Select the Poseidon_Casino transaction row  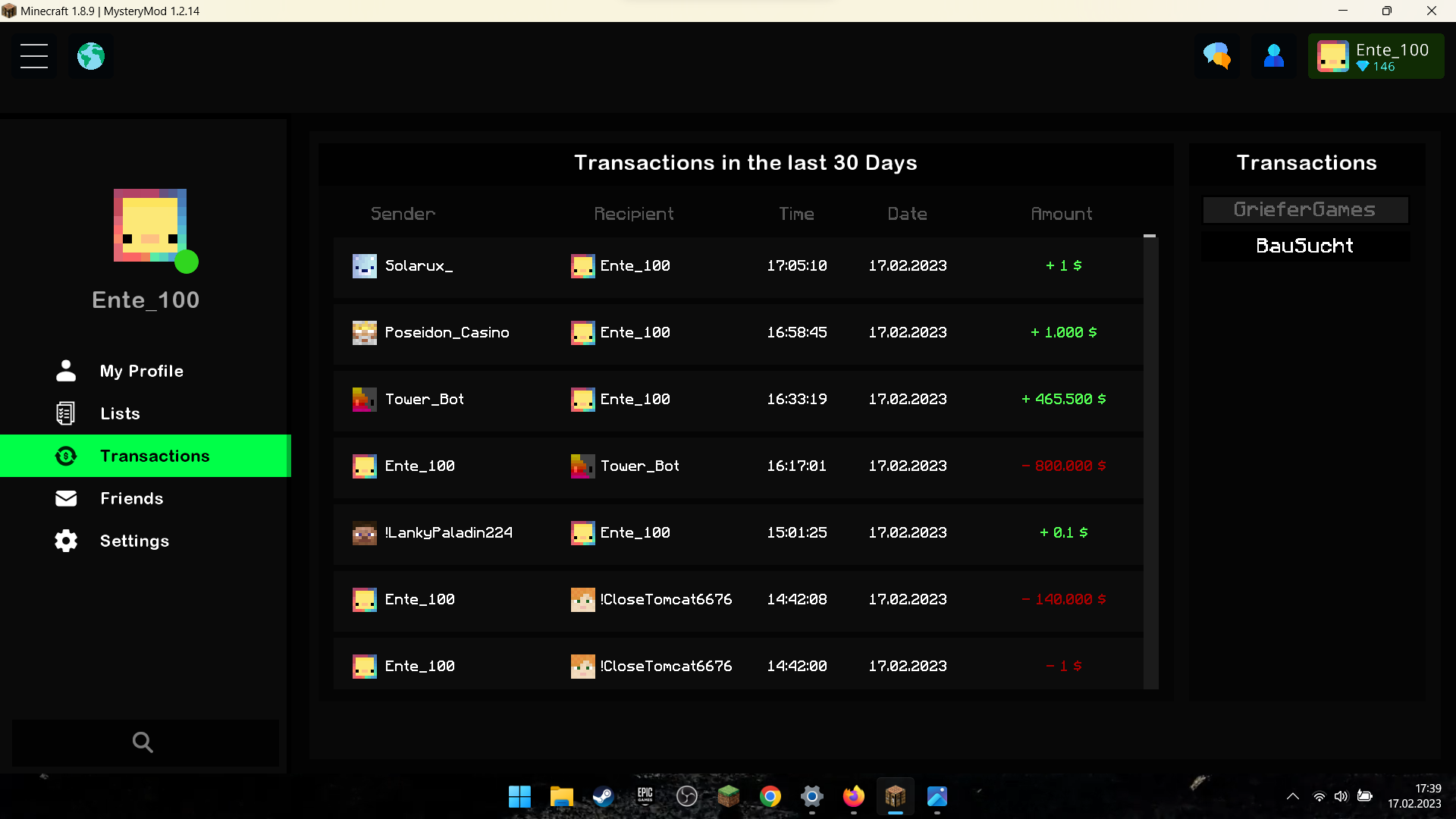coord(738,332)
